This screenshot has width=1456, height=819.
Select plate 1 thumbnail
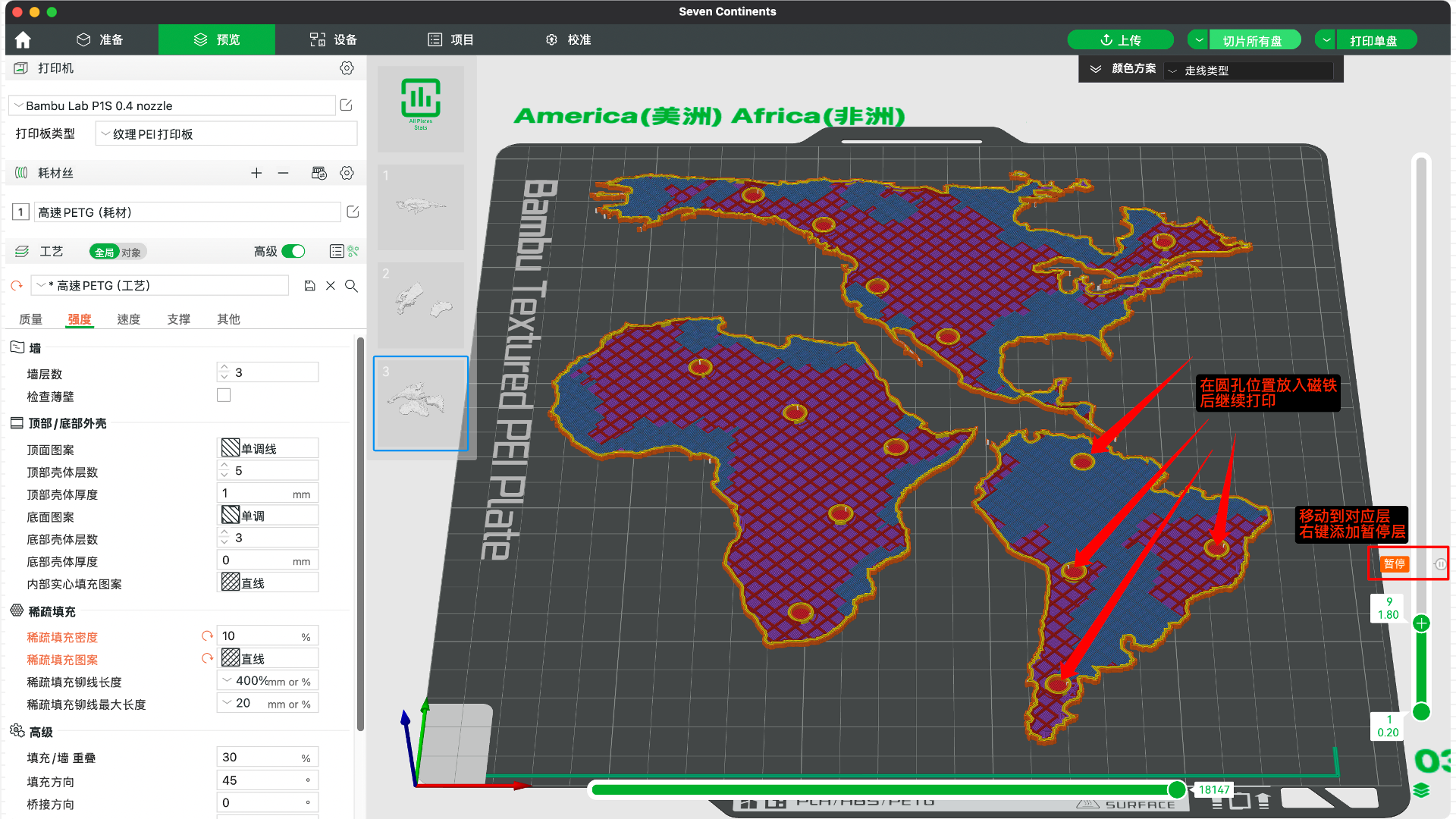coord(421,207)
